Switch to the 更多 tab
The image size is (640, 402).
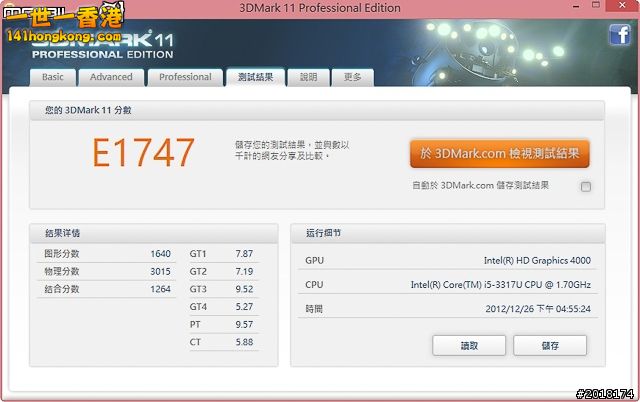coord(352,77)
